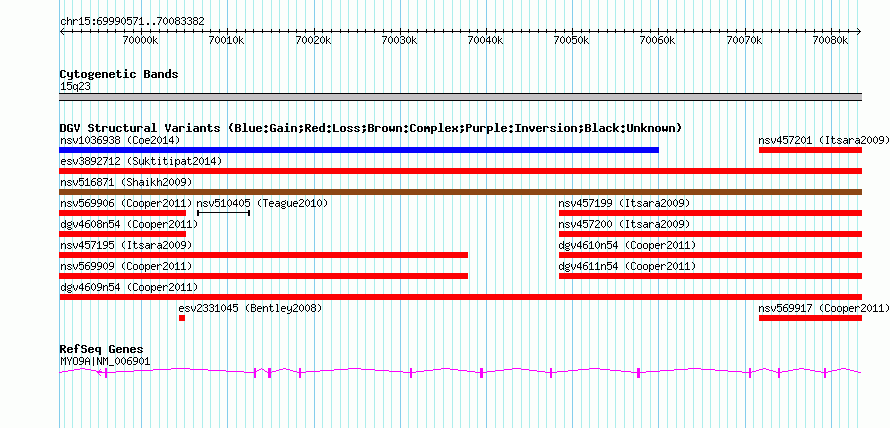This screenshot has height=428, width=890.
Task: Open the nsv457201 (Itsara2009) variant label
Action: pos(824,140)
